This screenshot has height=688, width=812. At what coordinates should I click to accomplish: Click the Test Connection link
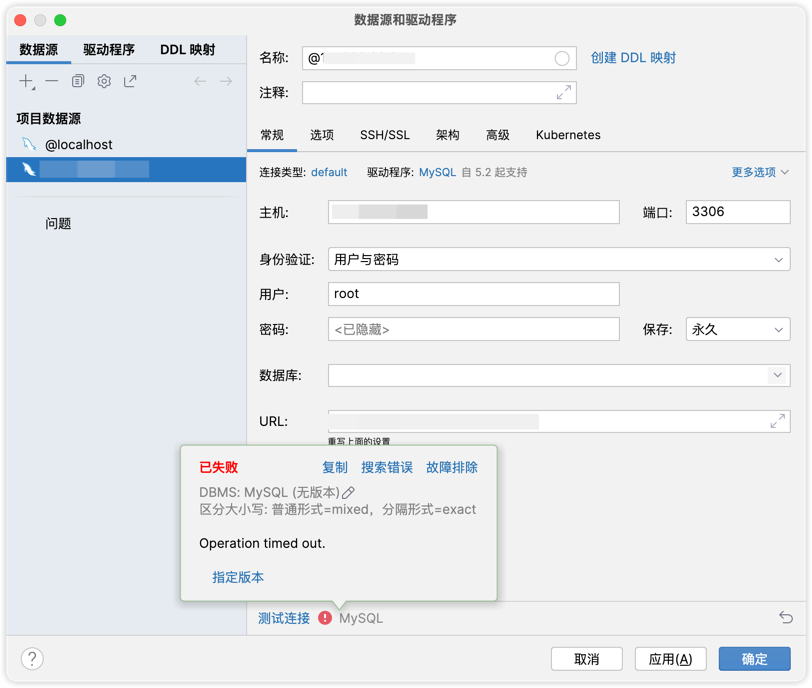click(284, 618)
